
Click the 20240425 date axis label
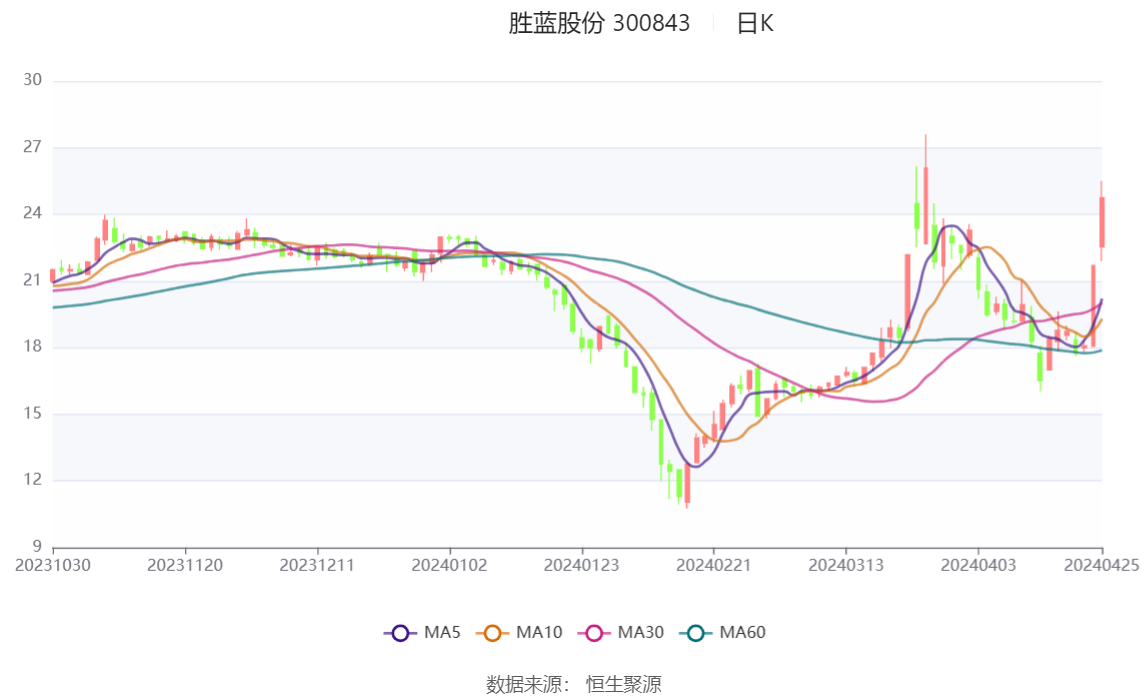[1101, 565]
